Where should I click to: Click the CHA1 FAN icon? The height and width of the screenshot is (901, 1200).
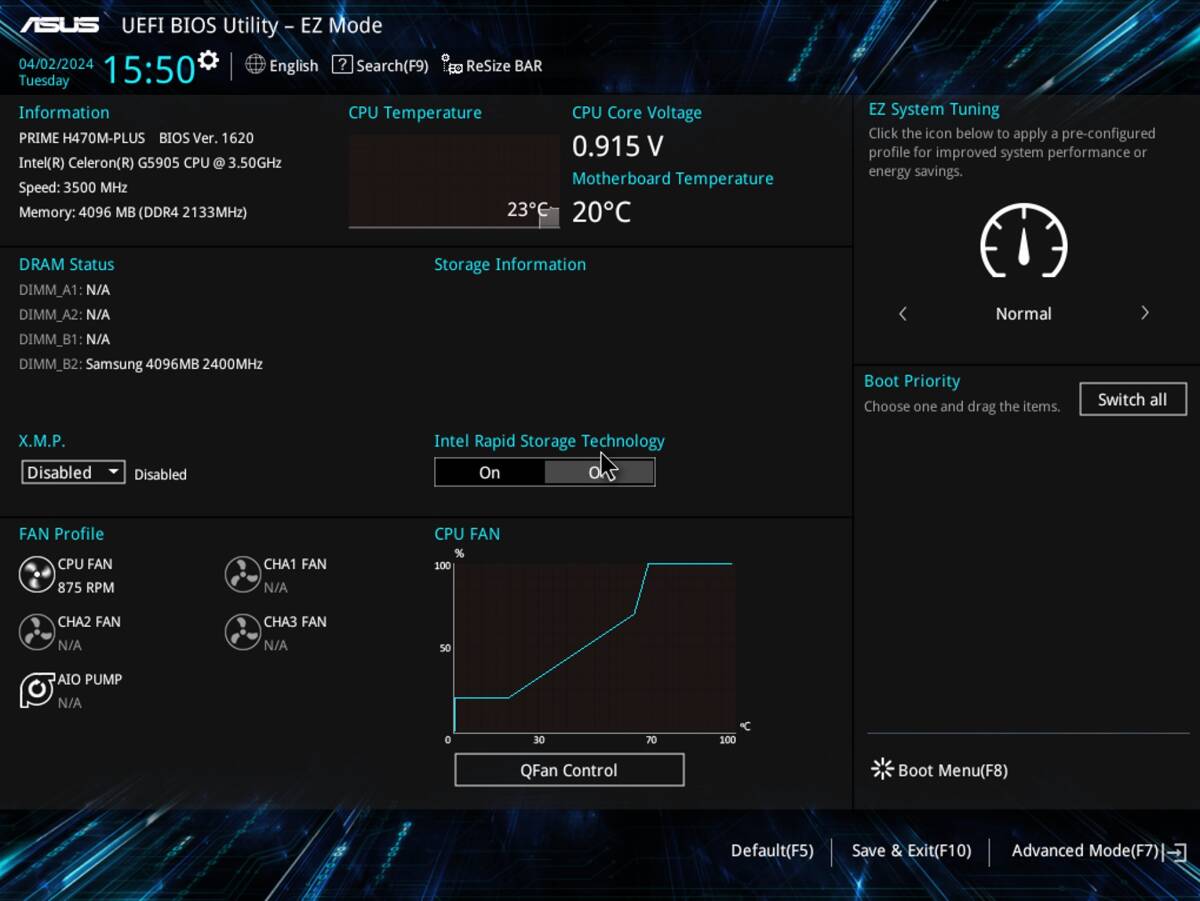coord(242,575)
